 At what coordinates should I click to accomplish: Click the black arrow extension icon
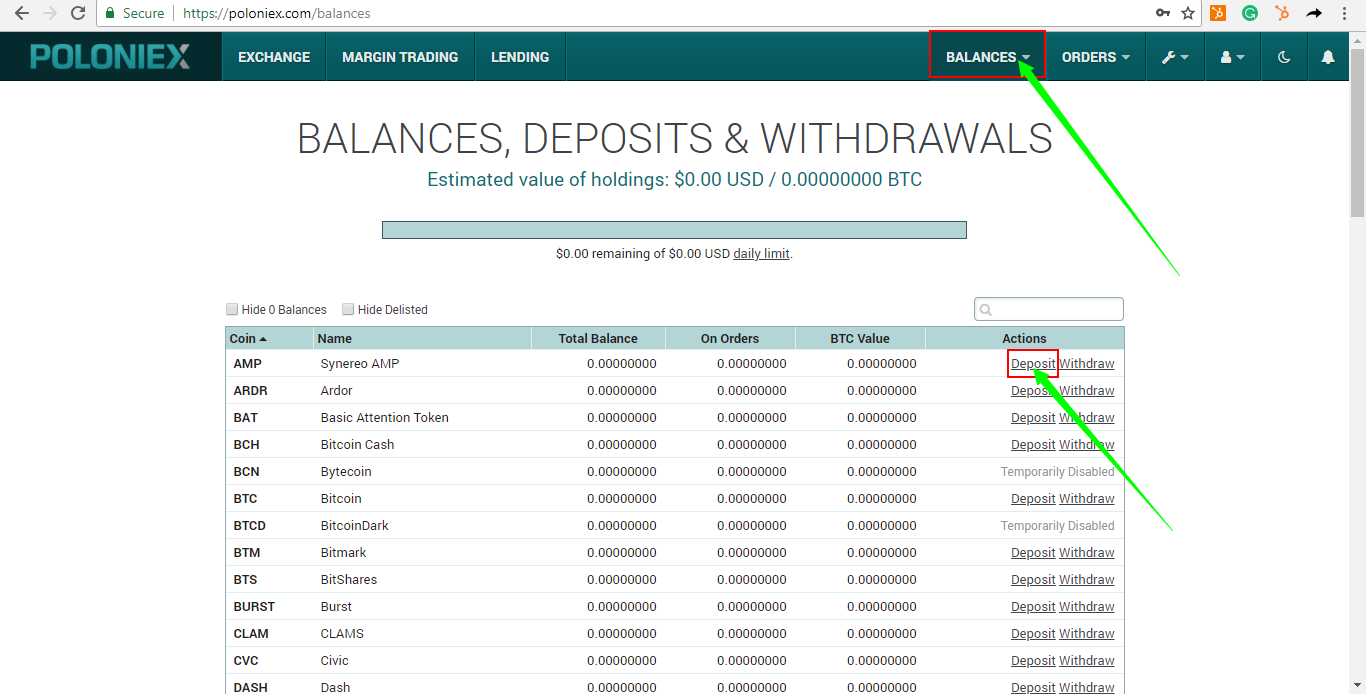[1314, 14]
